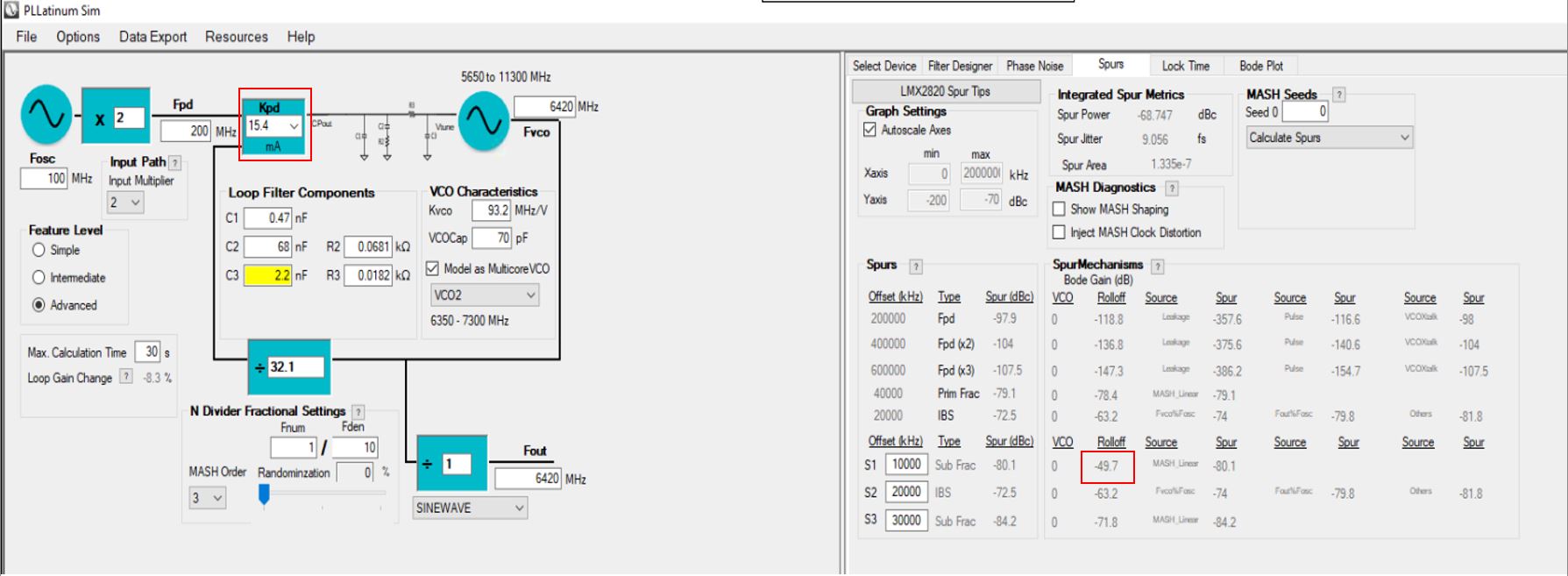
Task: Click the help icon beside SpurMechanisms
Action: (x=1158, y=266)
